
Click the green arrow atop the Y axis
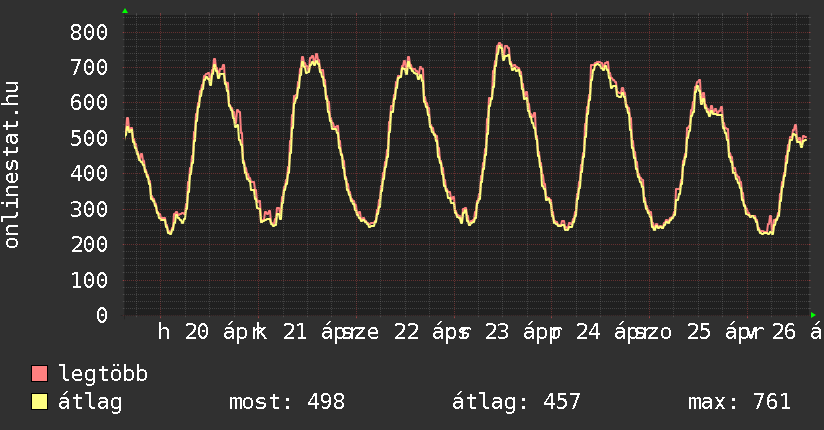coord(125,11)
